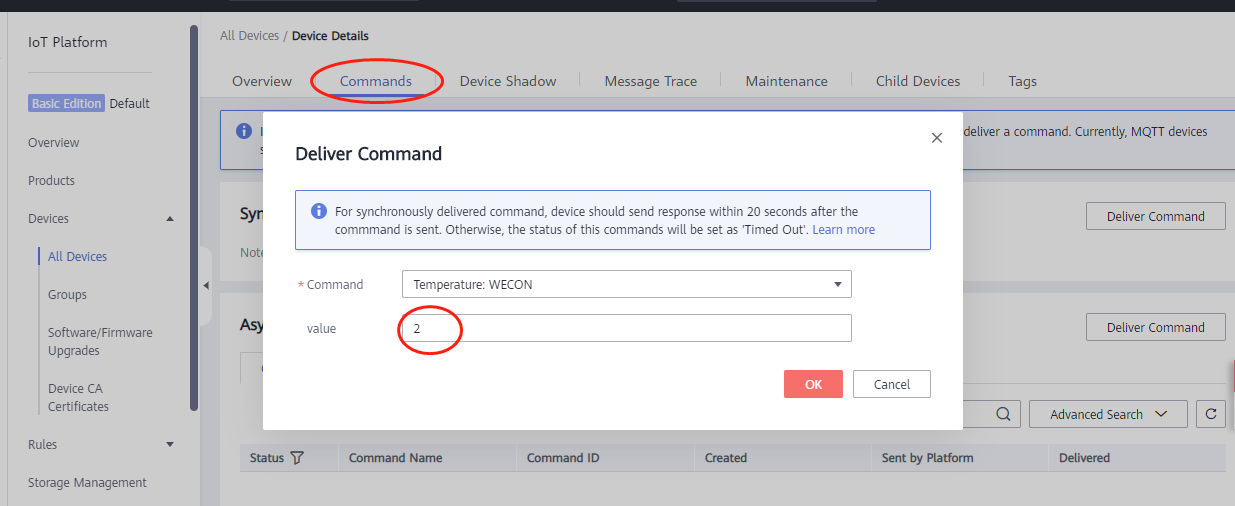The image size is (1235, 506).
Task: Click the value input field
Action: 626,328
